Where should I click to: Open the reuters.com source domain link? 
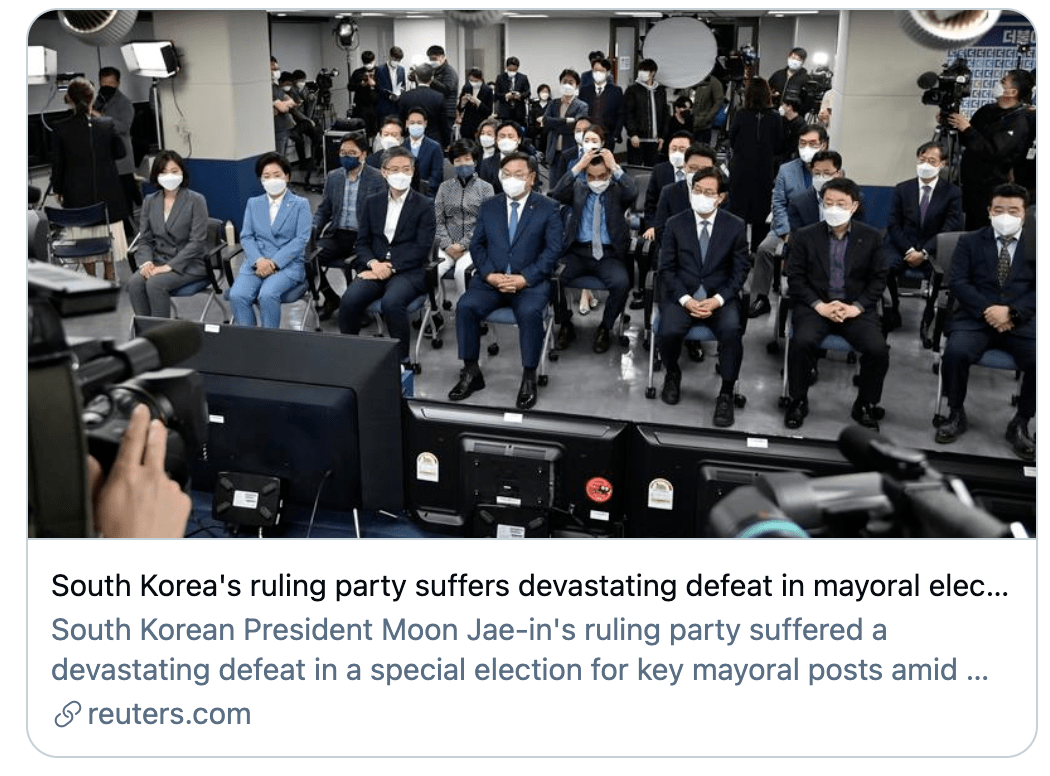point(169,714)
